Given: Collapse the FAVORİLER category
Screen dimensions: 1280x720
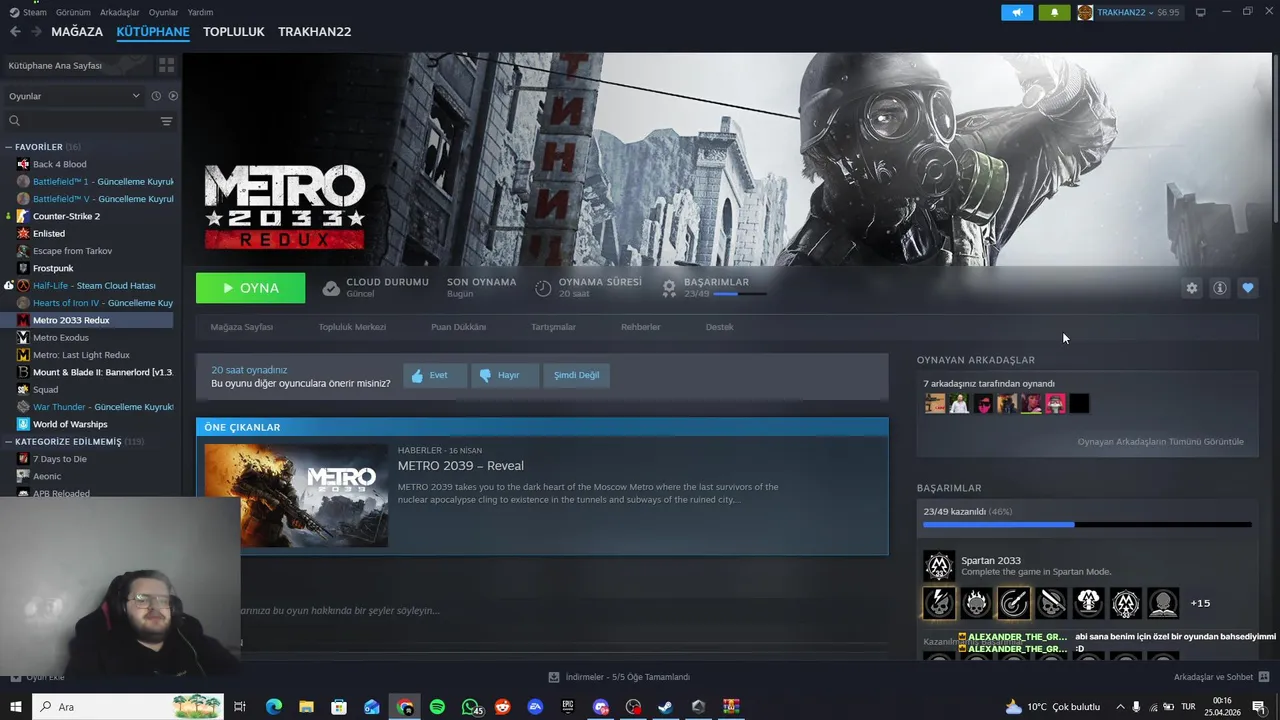Looking at the screenshot, I should pyautogui.click(x=8, y=147).
